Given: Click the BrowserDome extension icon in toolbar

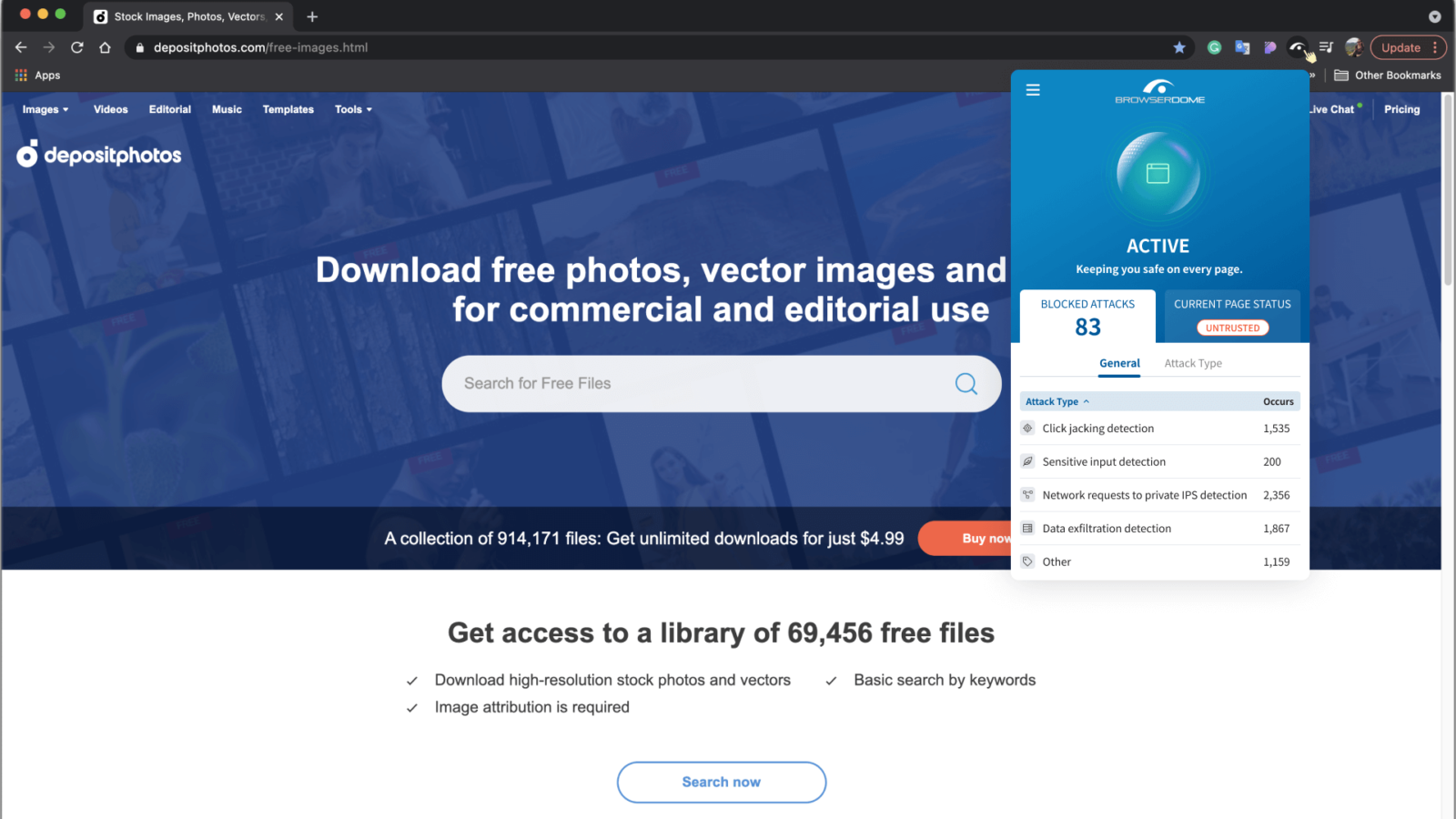Looking at the screenshot, I should pyautogui.click(x=1298, y=47).
